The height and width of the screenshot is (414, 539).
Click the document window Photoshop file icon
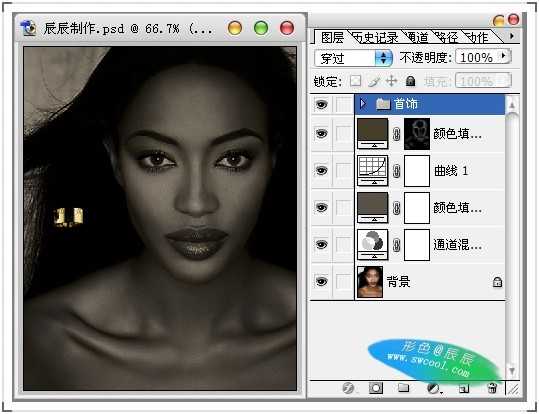[x=28, y=28]
